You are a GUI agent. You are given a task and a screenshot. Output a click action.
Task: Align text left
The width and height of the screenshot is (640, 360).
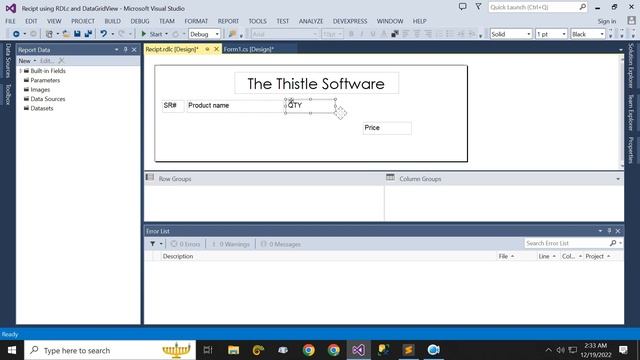click(406, 34)
